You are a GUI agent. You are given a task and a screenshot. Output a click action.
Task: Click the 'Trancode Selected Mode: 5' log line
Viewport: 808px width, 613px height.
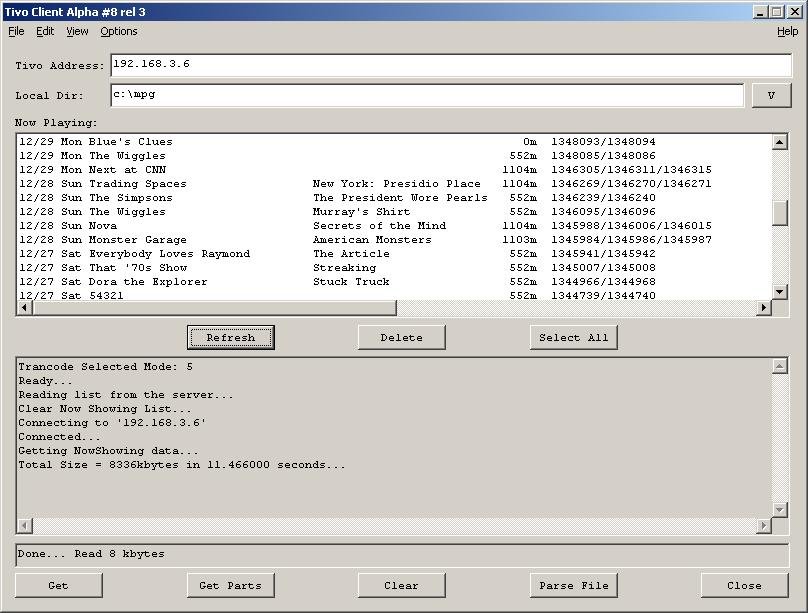tap(105, 367)
